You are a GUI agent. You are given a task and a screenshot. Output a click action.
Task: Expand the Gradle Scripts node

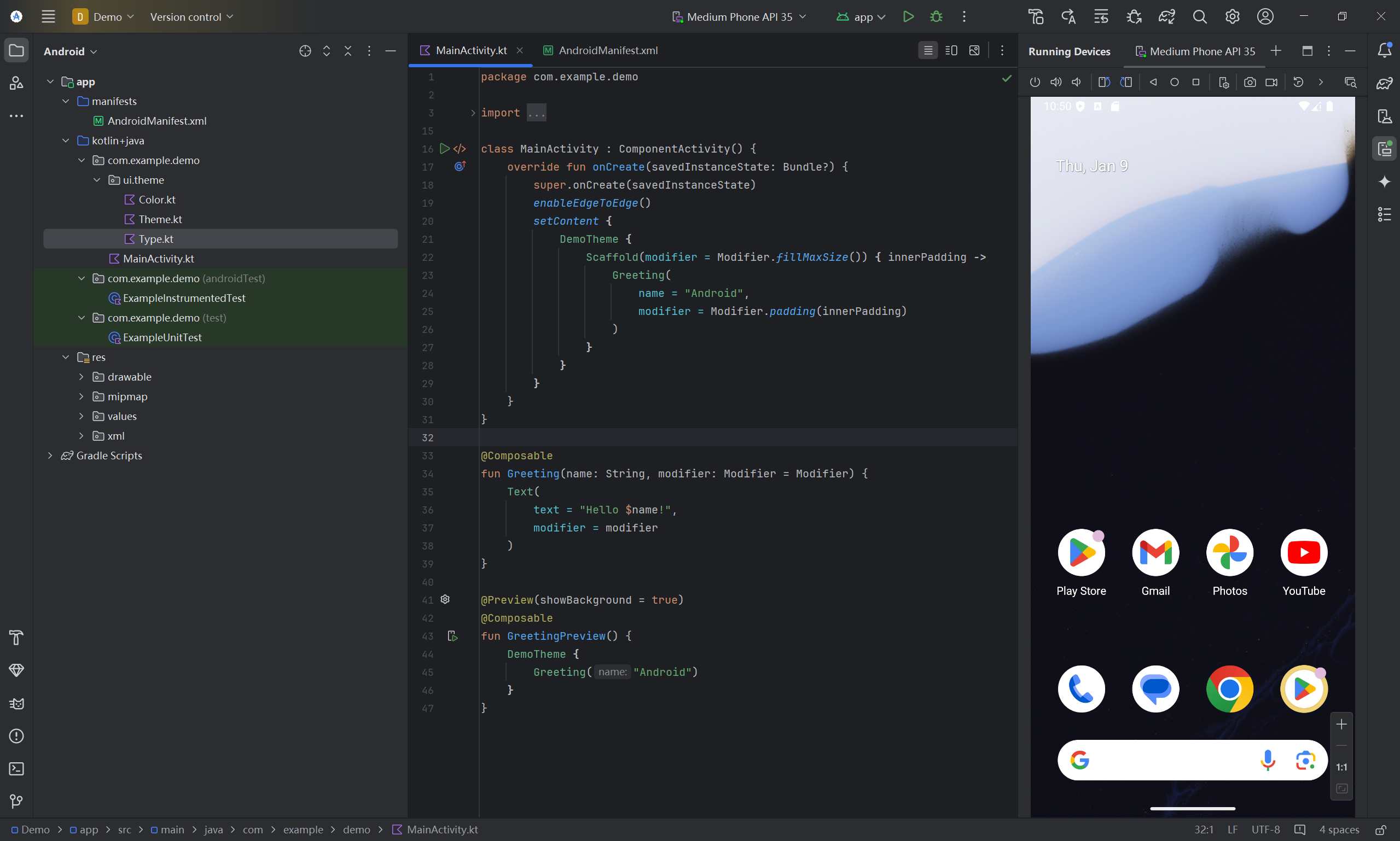pos(50,455)
